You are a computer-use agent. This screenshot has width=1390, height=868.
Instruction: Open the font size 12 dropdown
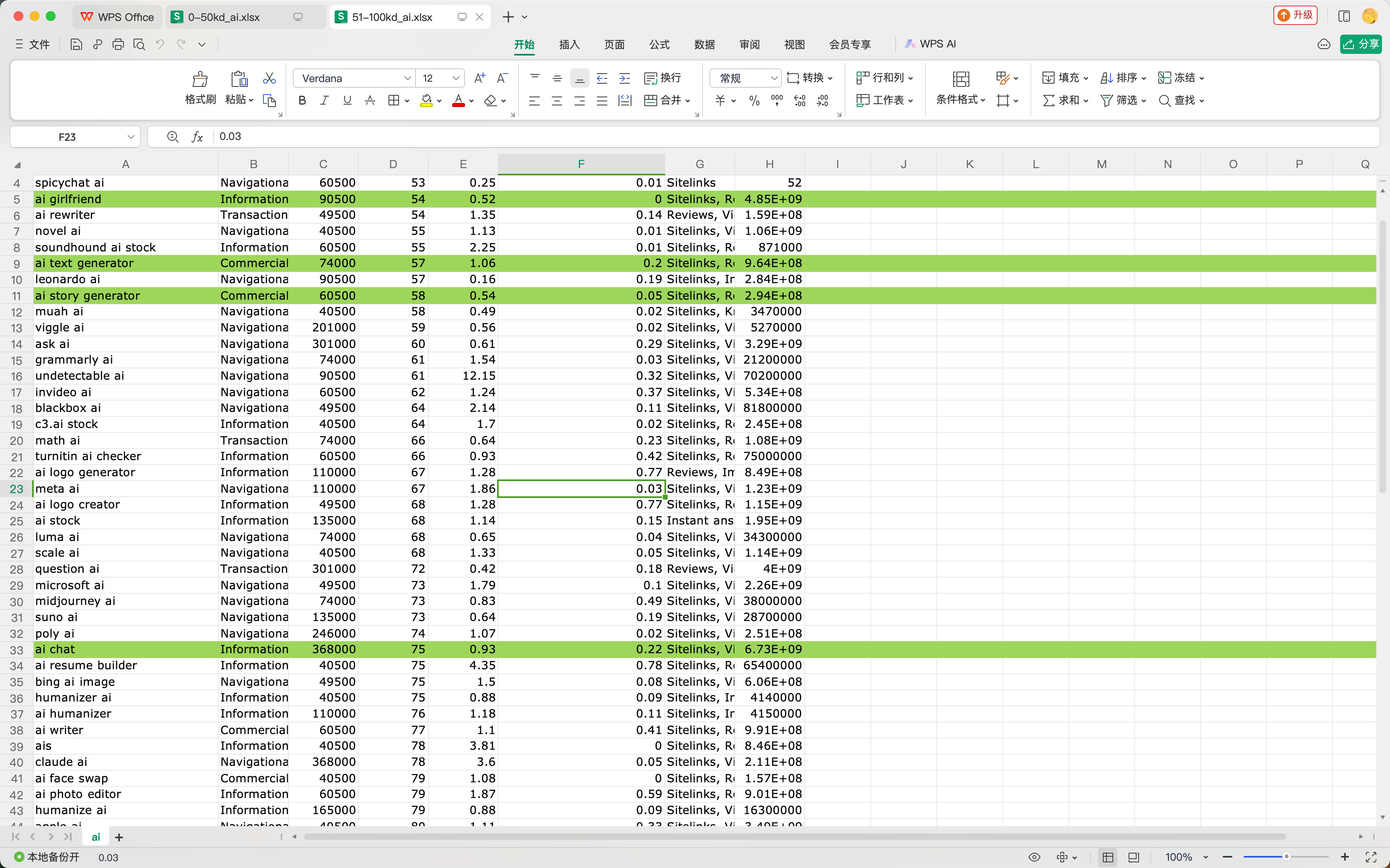456,78
